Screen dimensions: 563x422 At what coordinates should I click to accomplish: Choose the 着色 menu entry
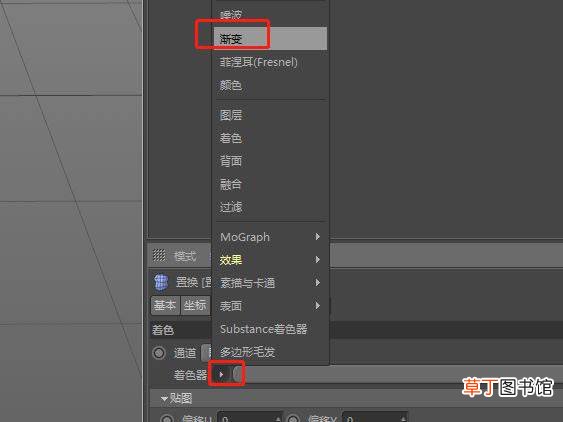[270, 138]
